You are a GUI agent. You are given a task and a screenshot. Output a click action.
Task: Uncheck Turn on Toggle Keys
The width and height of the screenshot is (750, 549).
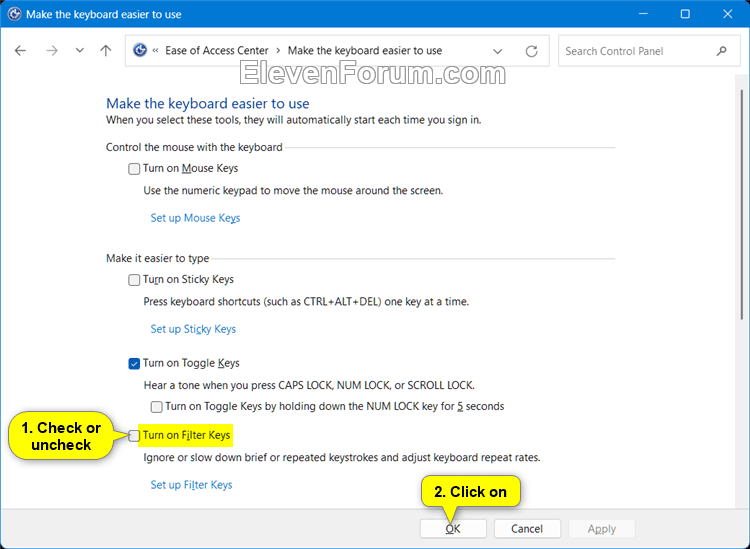click(134, 363)
